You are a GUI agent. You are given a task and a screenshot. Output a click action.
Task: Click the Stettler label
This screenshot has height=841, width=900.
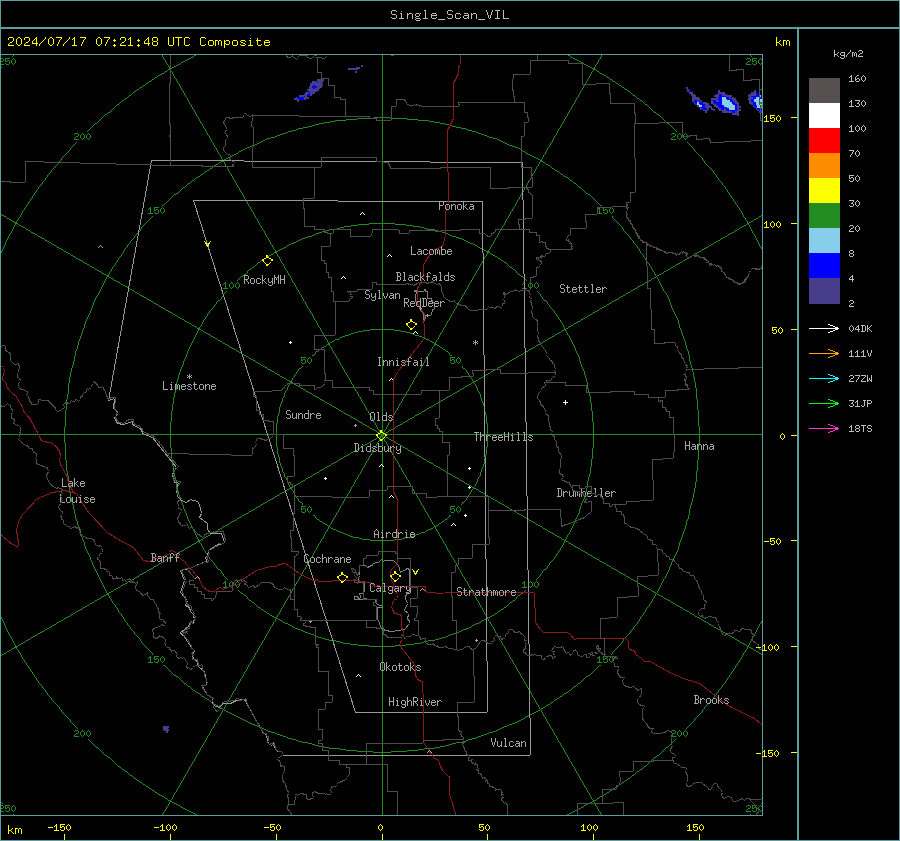click(x=583, y=289)
